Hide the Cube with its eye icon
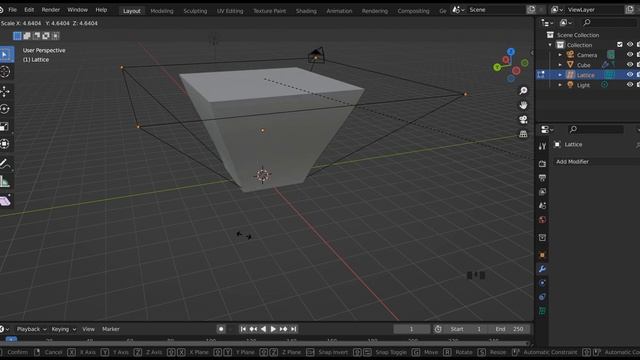Viewport: 640px width, 360px height. (x=630, y=64)
